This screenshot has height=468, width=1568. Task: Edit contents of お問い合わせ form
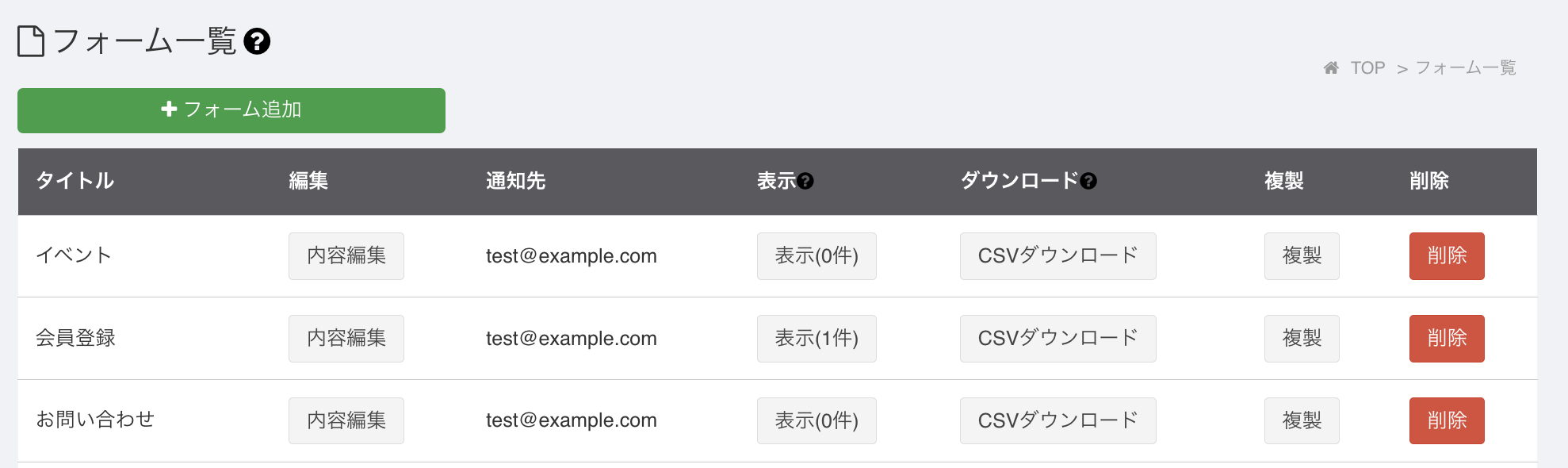pyautogui.click(x=346, y=420)
